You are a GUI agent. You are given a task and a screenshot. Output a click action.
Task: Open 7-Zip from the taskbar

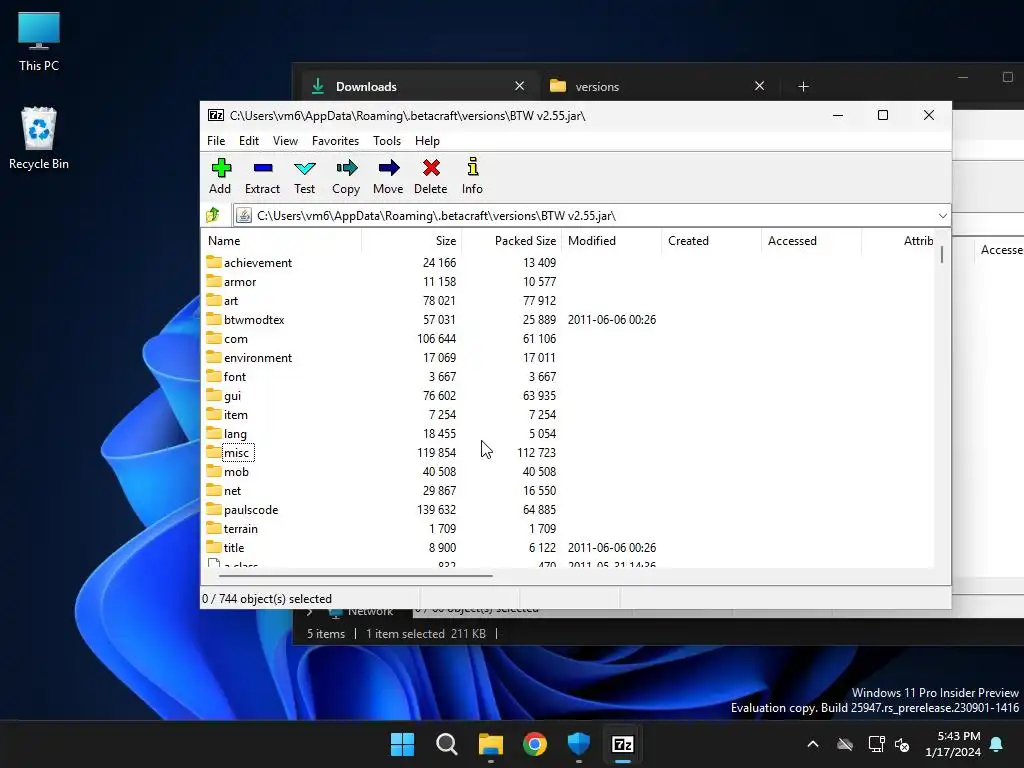[622, 744]
